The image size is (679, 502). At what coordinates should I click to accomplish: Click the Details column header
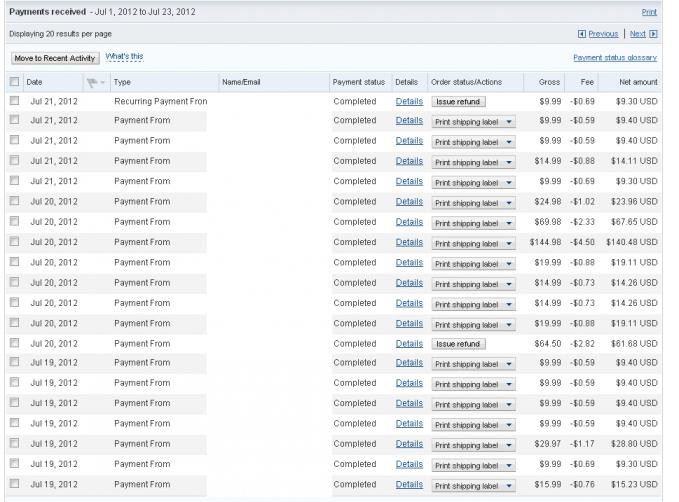(x=407, y=82)
